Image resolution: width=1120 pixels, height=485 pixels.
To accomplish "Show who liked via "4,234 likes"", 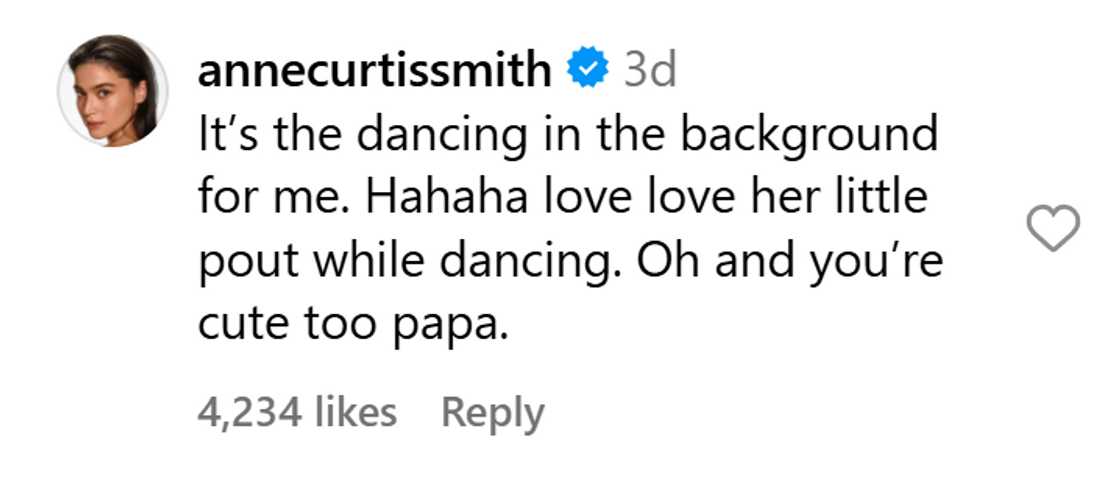I will [x=297, y=412].
